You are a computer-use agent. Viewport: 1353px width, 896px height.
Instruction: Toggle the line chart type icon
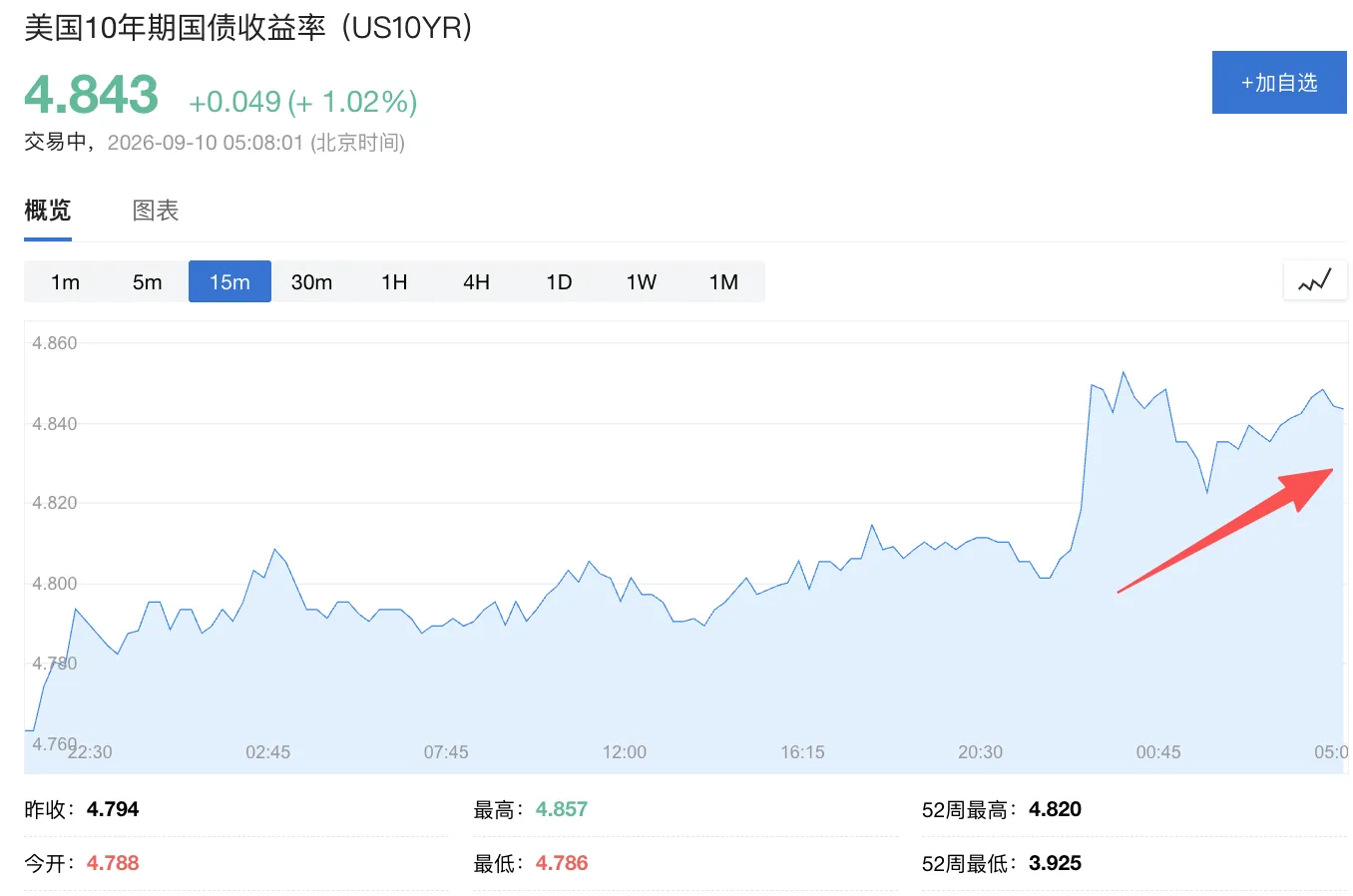click(x=1314, y=281)
